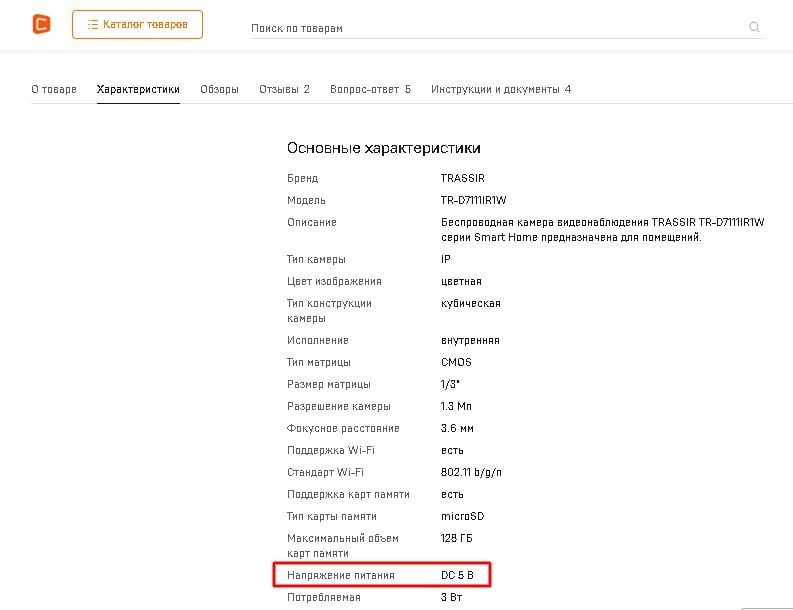Click the search magnifier icon
793x610 pixels.
point(754,27)
